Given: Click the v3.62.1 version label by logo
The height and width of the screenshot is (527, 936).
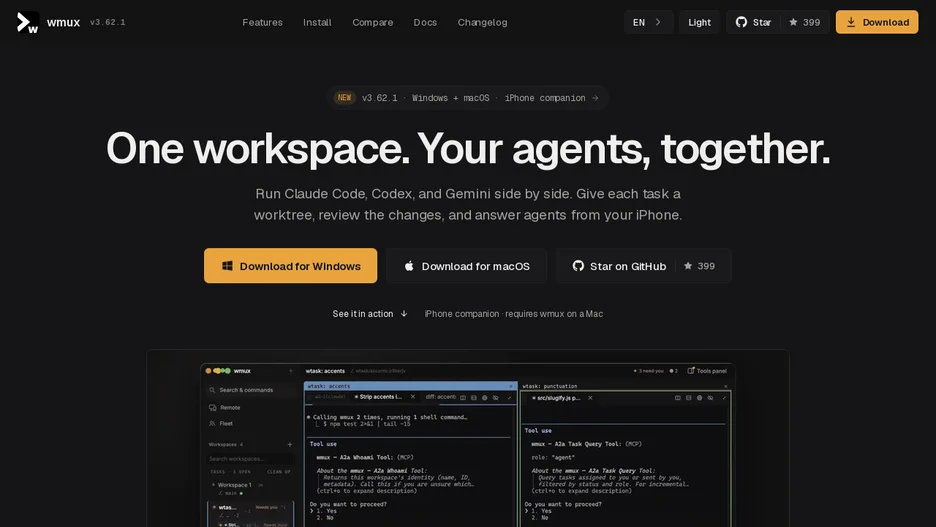Looking at the screenshot, I should click(107, 22).
